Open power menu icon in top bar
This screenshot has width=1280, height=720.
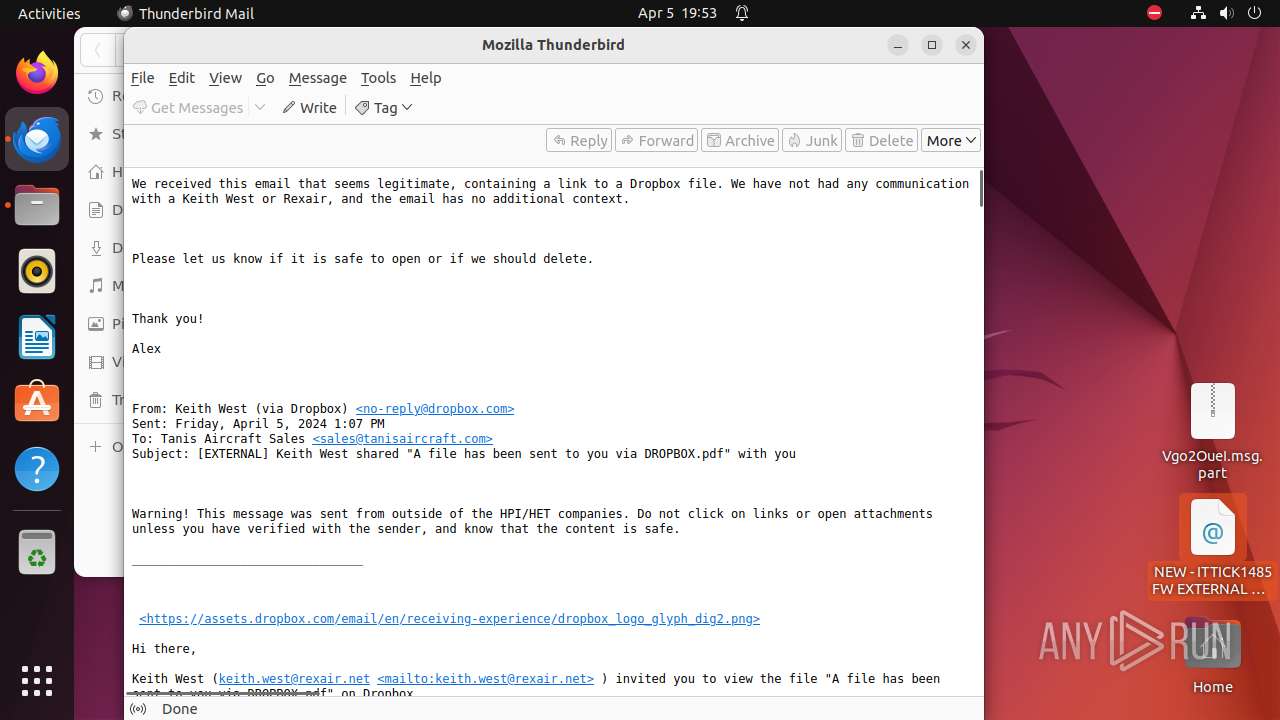1255,13
